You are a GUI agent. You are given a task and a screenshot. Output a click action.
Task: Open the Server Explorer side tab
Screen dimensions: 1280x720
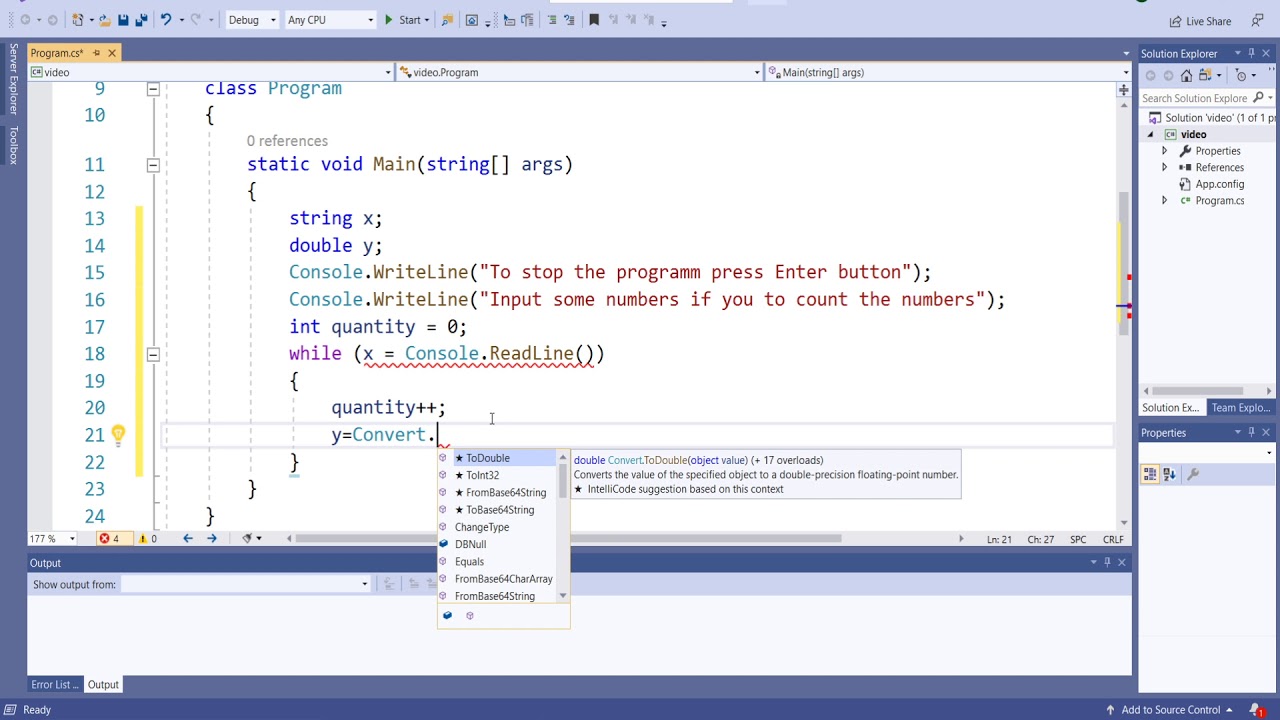tap(13, 78)
